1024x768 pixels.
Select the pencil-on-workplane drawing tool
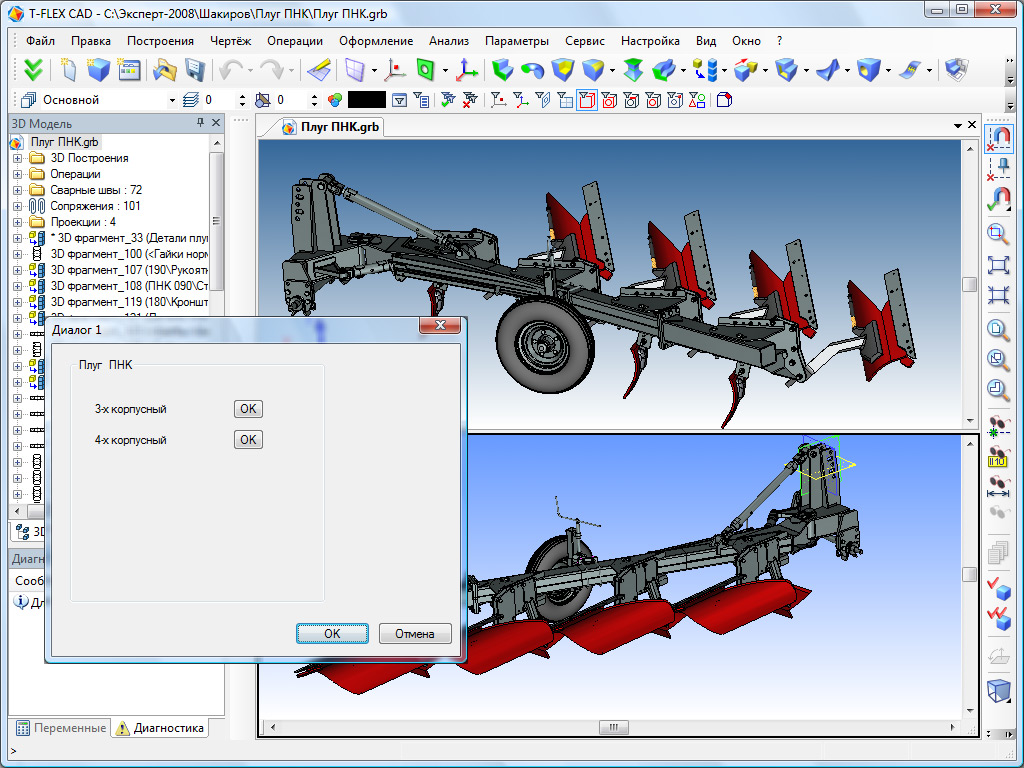(x=319, y=69)
